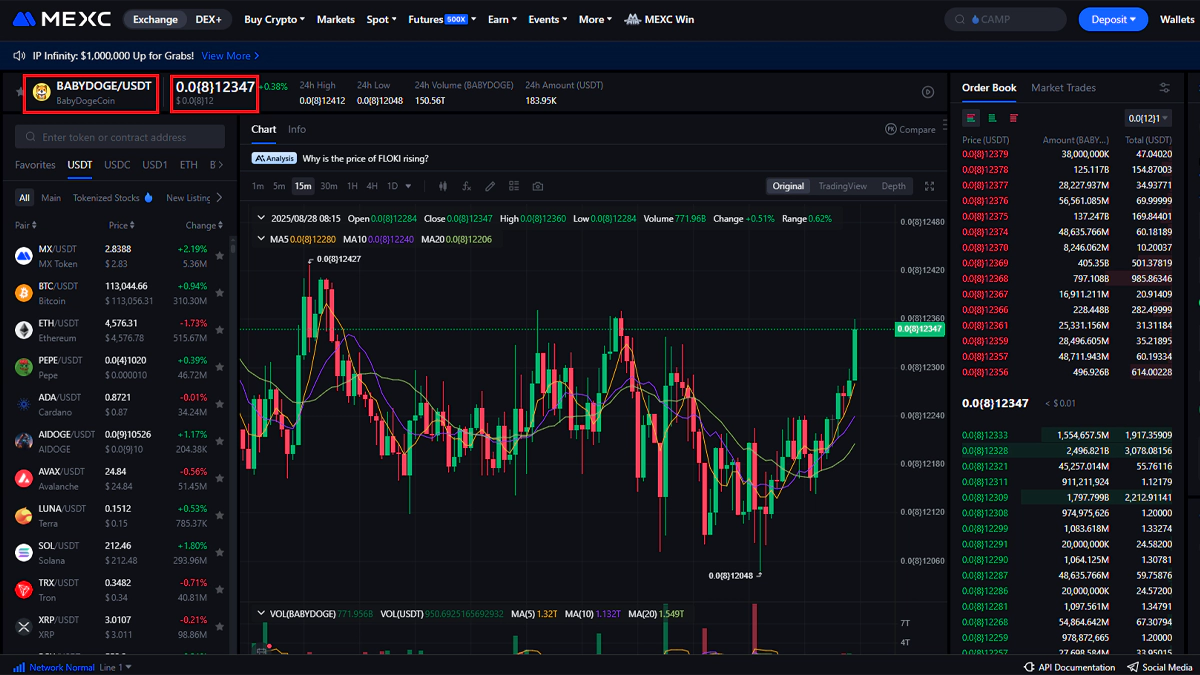Star the SOL/USDT pair as favorite
Image resolution: width=1200 pixels, height=675 pixels.
pos(219,553)
